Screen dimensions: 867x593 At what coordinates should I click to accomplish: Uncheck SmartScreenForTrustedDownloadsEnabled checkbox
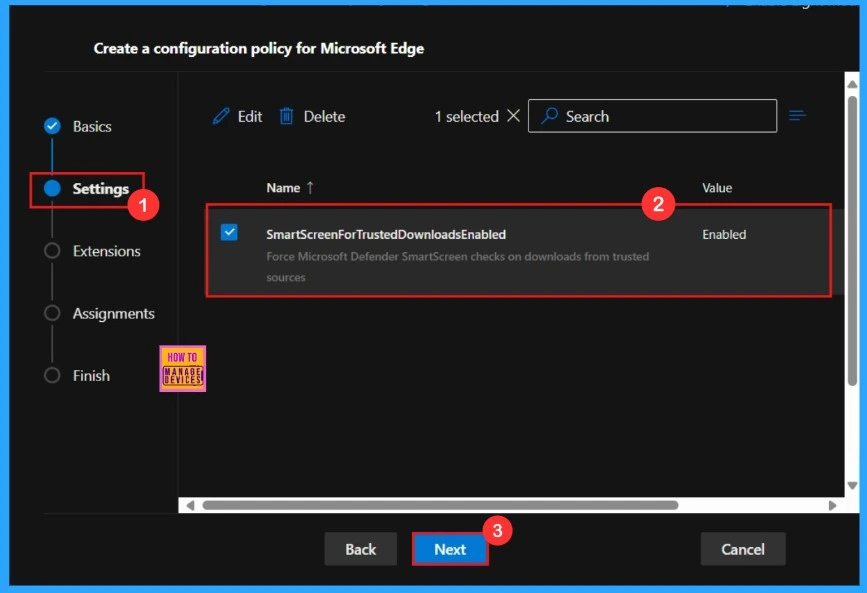229,232
